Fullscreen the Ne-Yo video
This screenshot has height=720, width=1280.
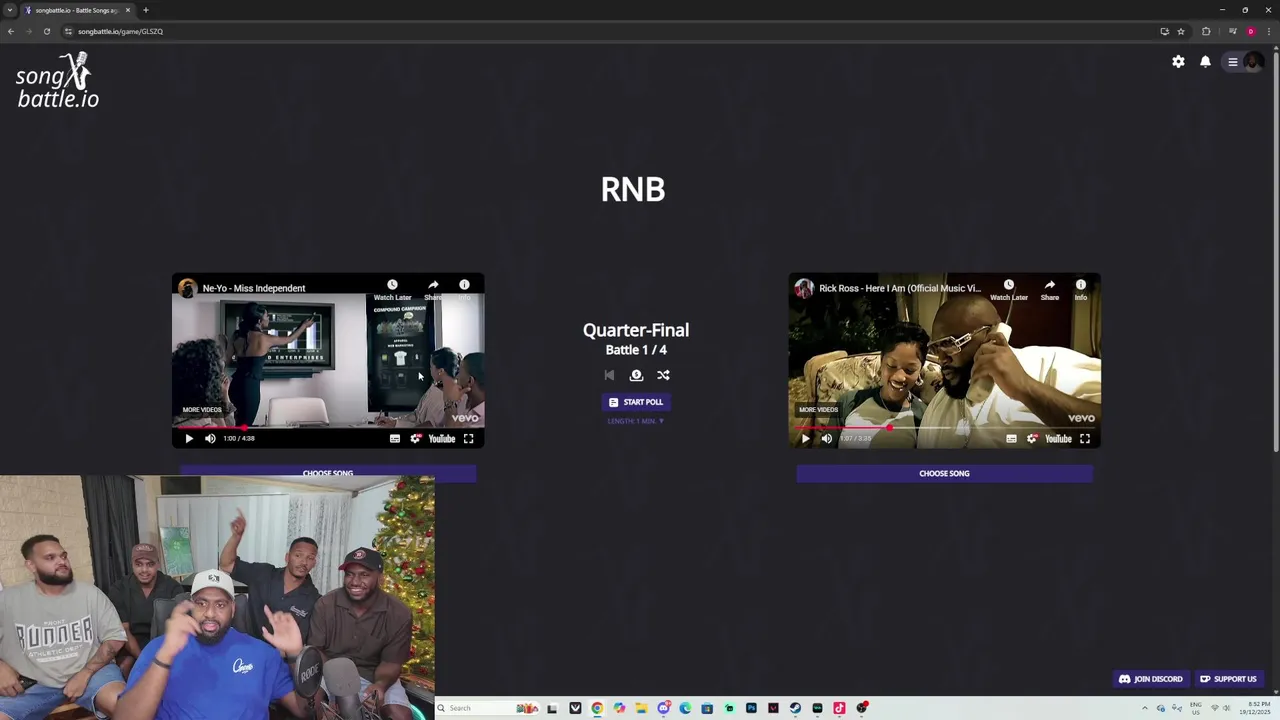click(468, 438)
